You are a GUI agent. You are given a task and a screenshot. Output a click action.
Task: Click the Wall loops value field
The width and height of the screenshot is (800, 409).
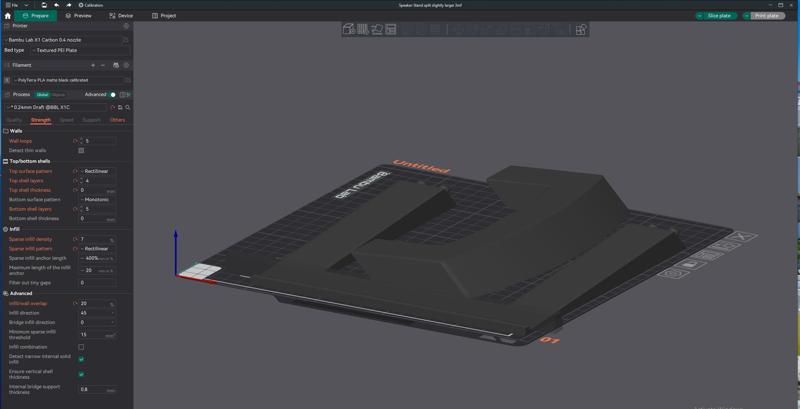click(x=100, y=141)
